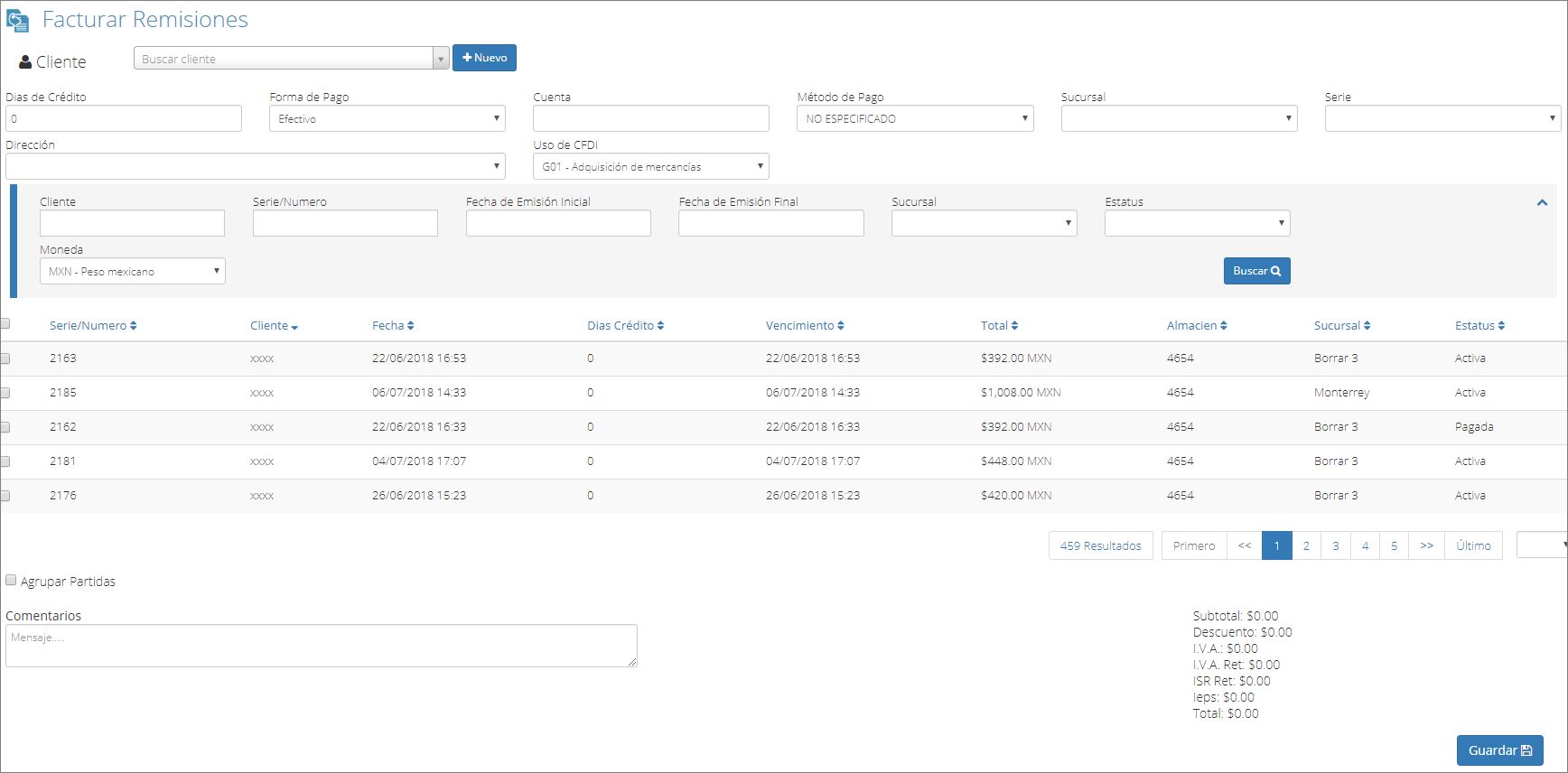Click the Fecha de Emisión Inicial field
The width and height of the screenshot is (1568, 773).
558,223
